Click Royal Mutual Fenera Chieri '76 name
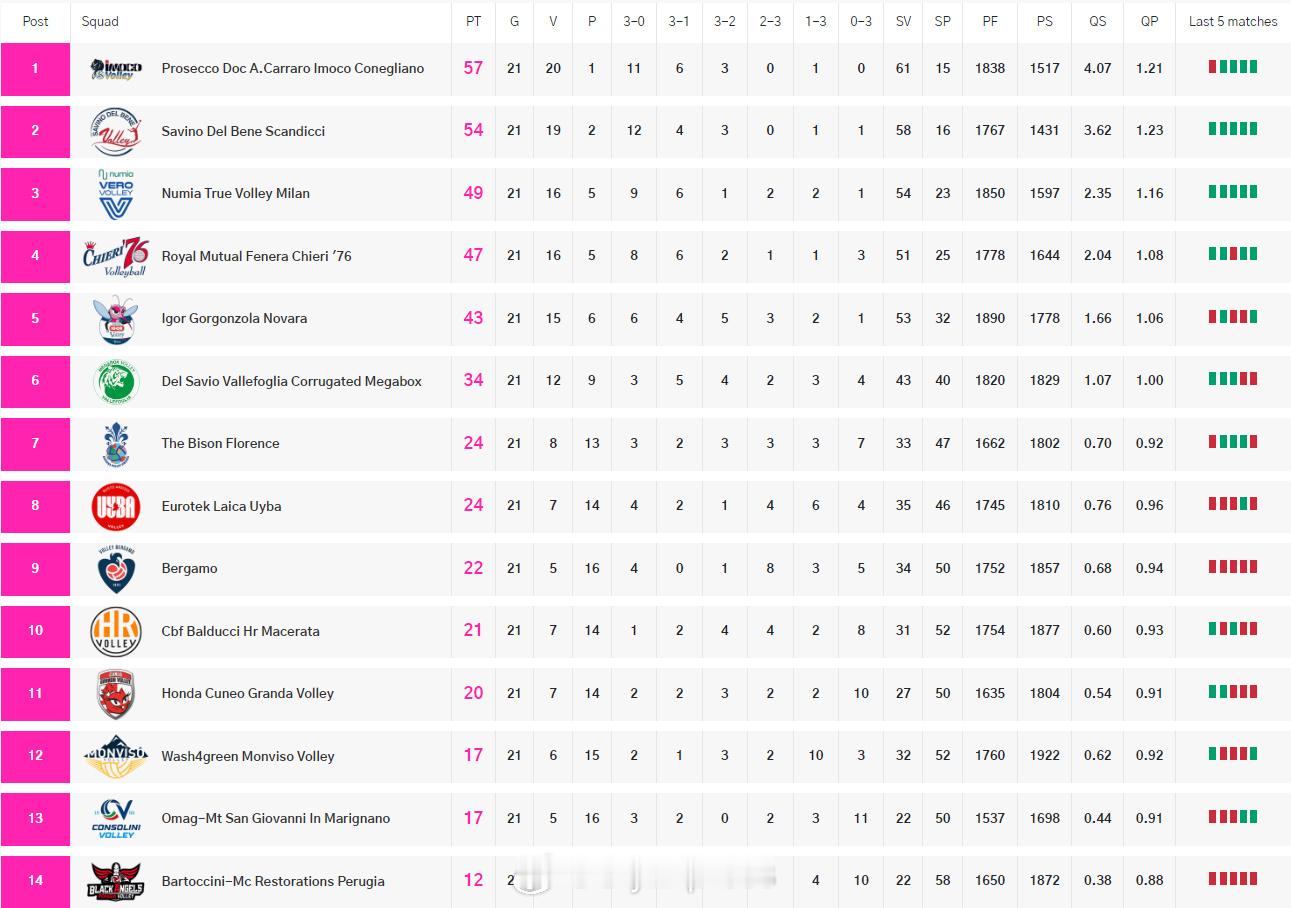1291x908 pixels. click(x=257, y=256)
